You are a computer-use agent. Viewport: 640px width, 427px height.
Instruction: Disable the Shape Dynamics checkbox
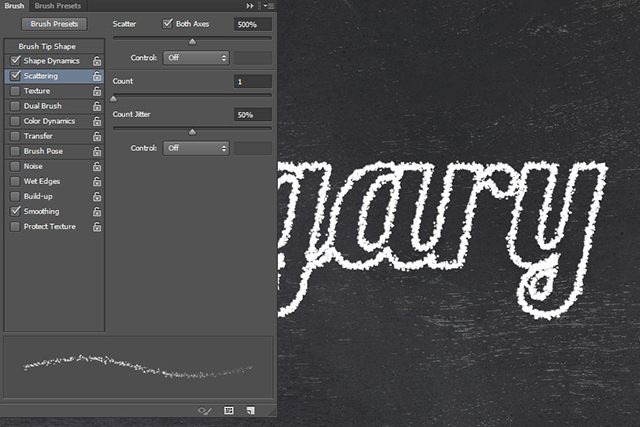[16, 61]
